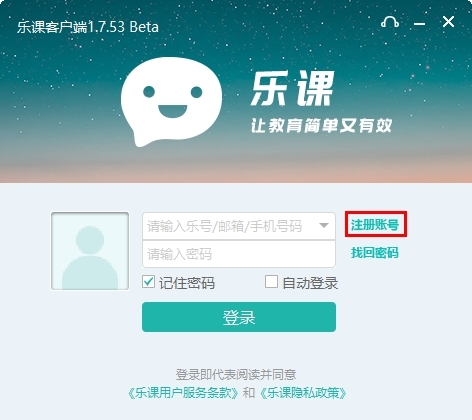This screenshot has width=472, height=420.
Task: Click the 让教育简单又有效 slogan text
Action: [321, 125]
